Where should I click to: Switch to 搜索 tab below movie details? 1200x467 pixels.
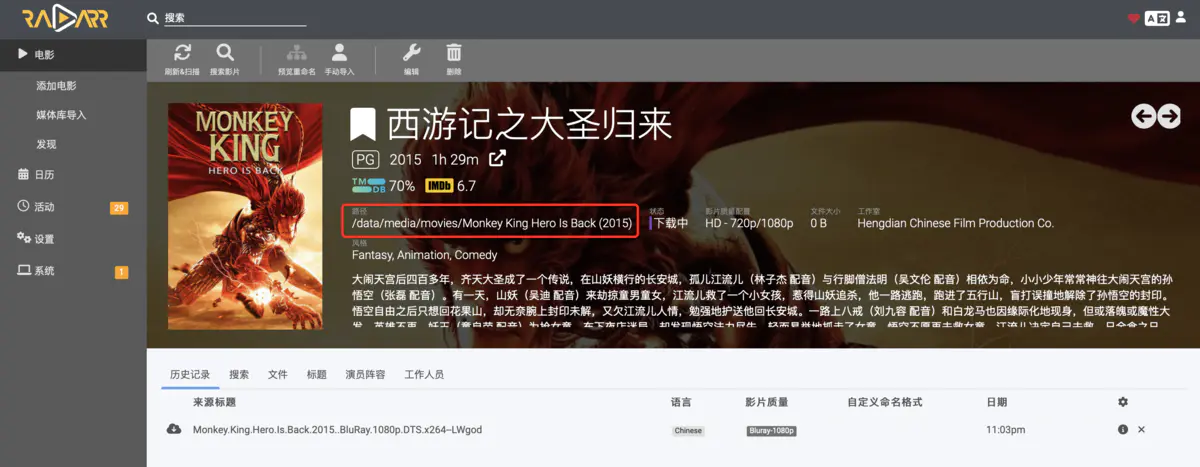coord(239,374)
